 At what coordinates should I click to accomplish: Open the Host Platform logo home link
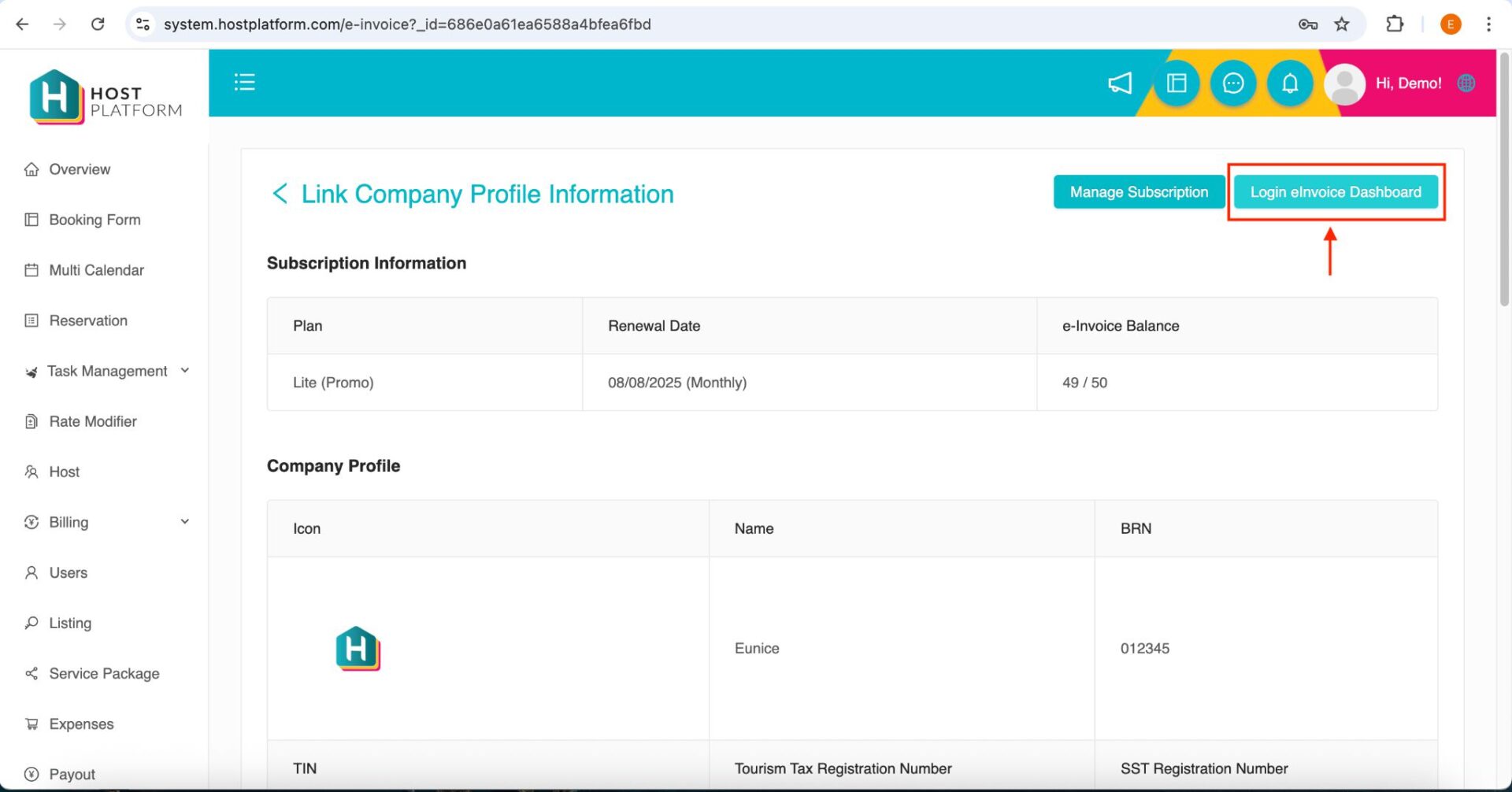click(x=106, y=98)
